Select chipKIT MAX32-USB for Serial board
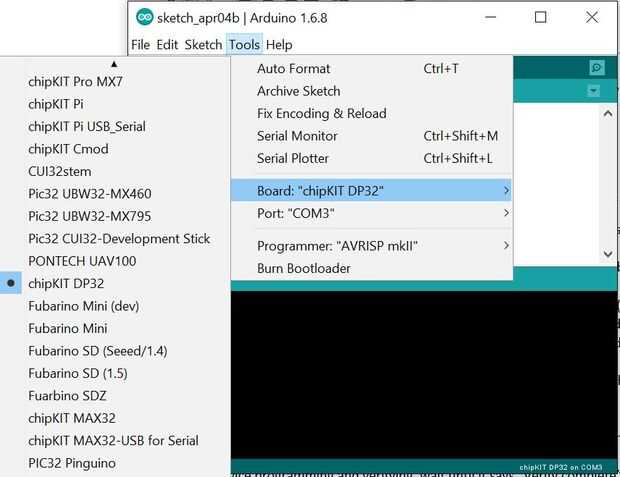 (115, 440)
